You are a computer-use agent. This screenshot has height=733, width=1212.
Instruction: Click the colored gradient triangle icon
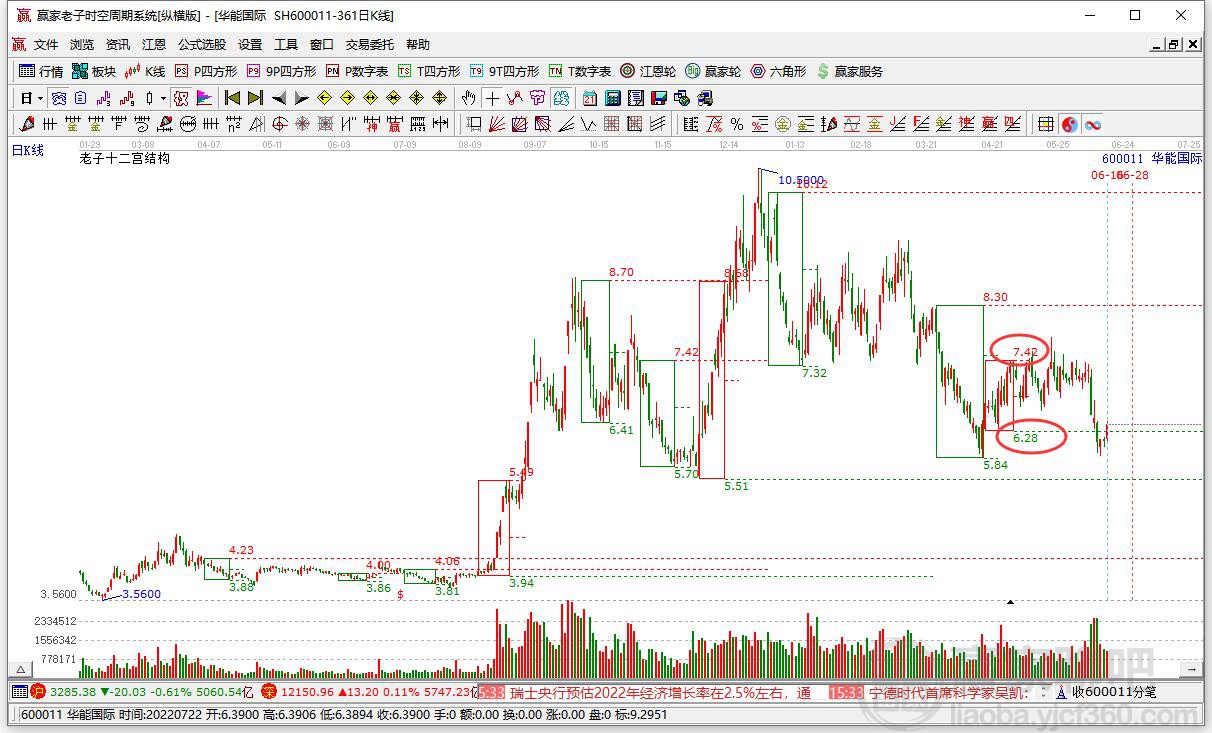point(203,98)
